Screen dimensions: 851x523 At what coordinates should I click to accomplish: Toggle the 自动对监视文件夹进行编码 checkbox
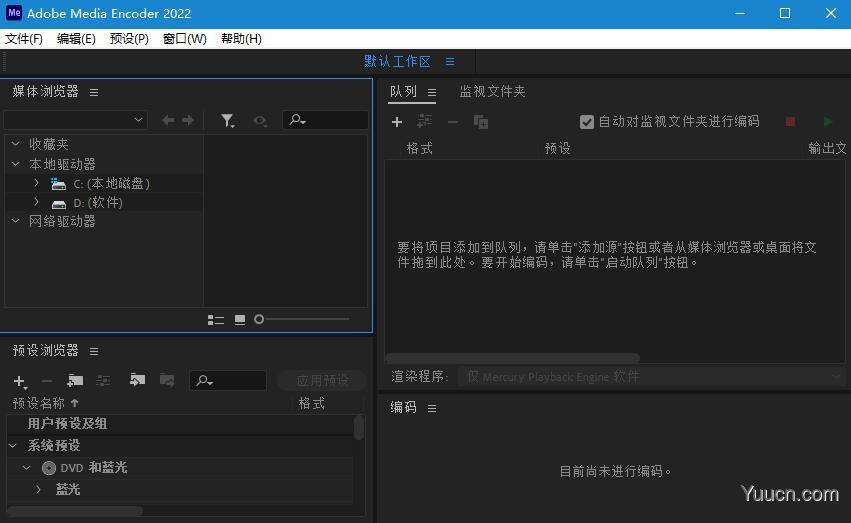pos(587,122)
